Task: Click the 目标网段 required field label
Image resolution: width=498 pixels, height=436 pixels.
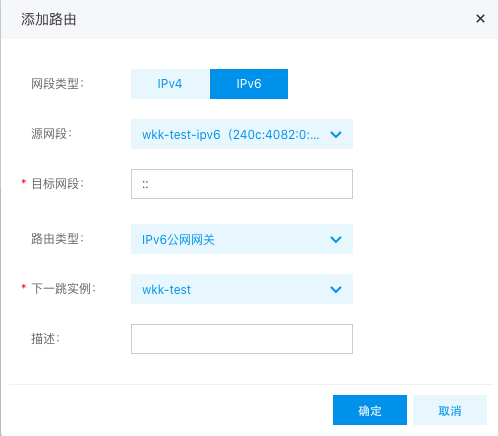Action: pyautogui.click(x=57, y=184)
